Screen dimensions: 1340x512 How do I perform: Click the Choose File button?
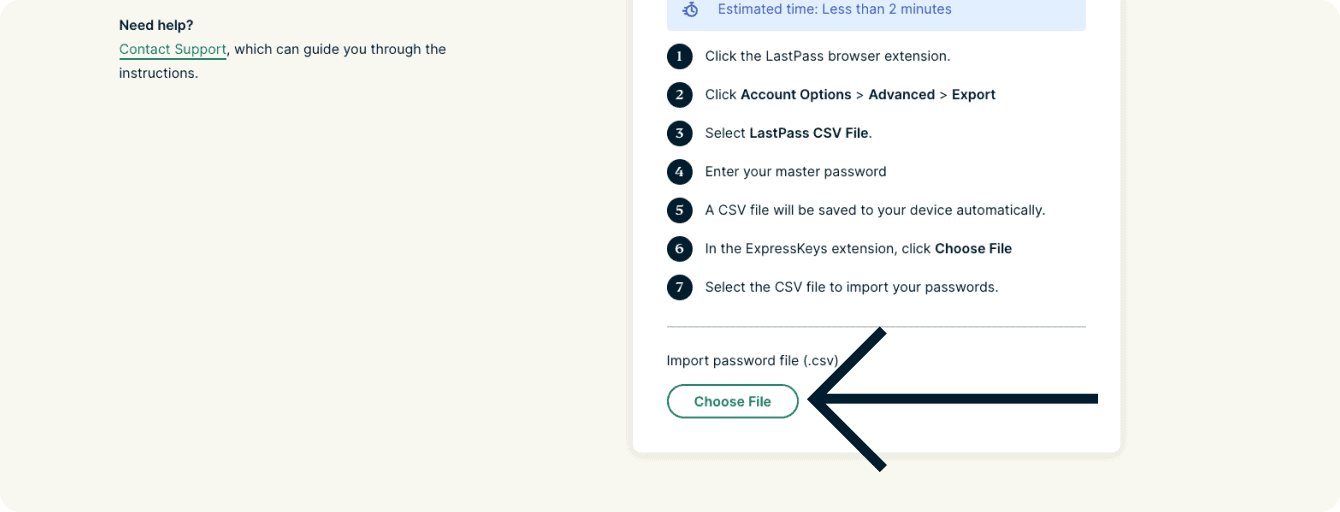click(732, 401)
